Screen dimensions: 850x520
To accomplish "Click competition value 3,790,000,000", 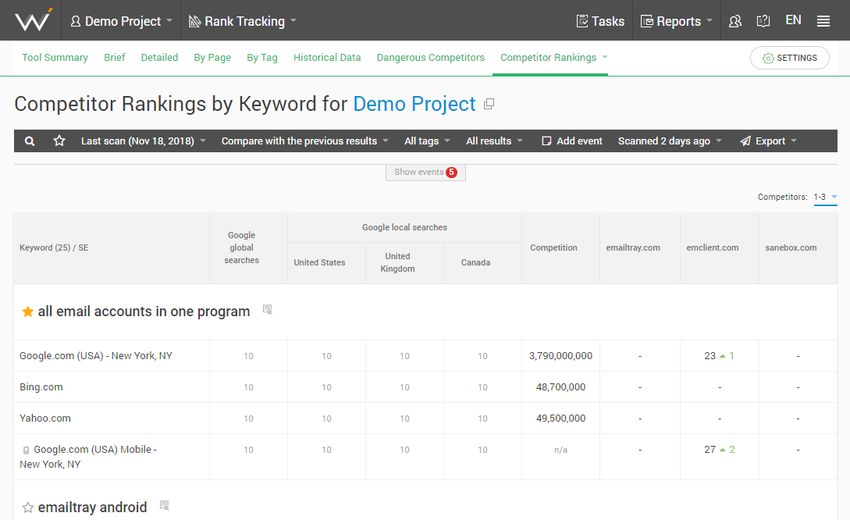I will (561, 356).
